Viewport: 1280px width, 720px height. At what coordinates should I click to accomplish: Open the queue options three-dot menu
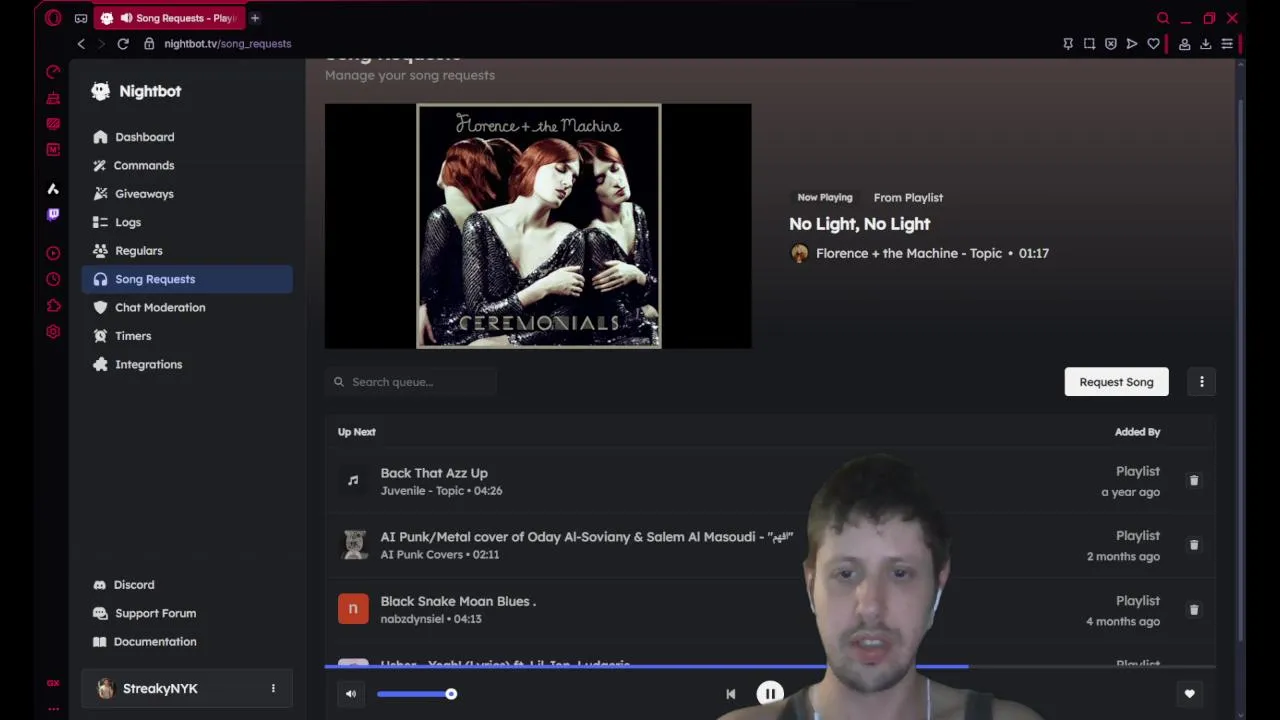click(x=1202, y=382)
